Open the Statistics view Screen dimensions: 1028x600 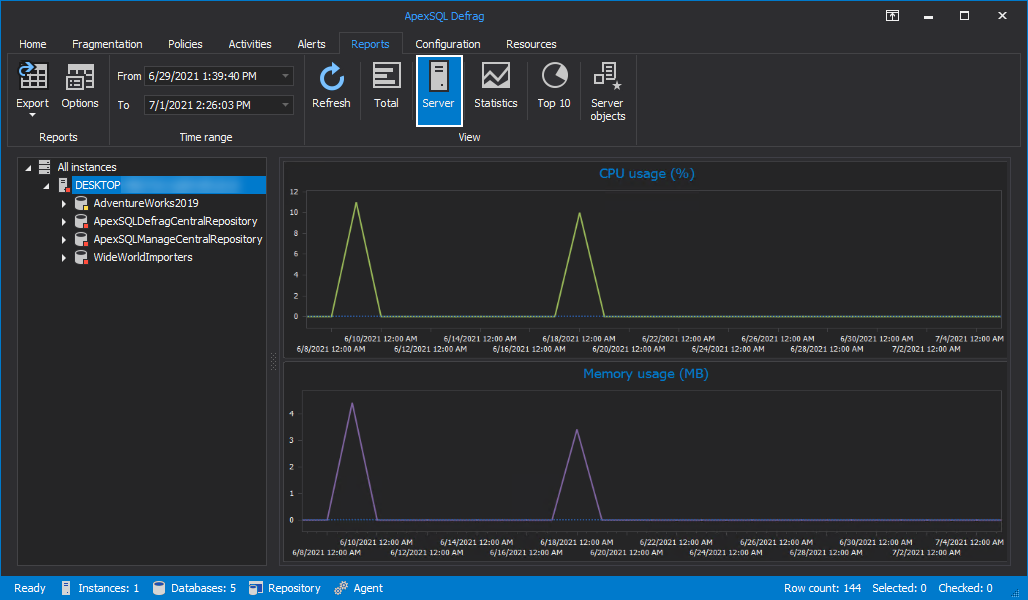pos(496,87)
